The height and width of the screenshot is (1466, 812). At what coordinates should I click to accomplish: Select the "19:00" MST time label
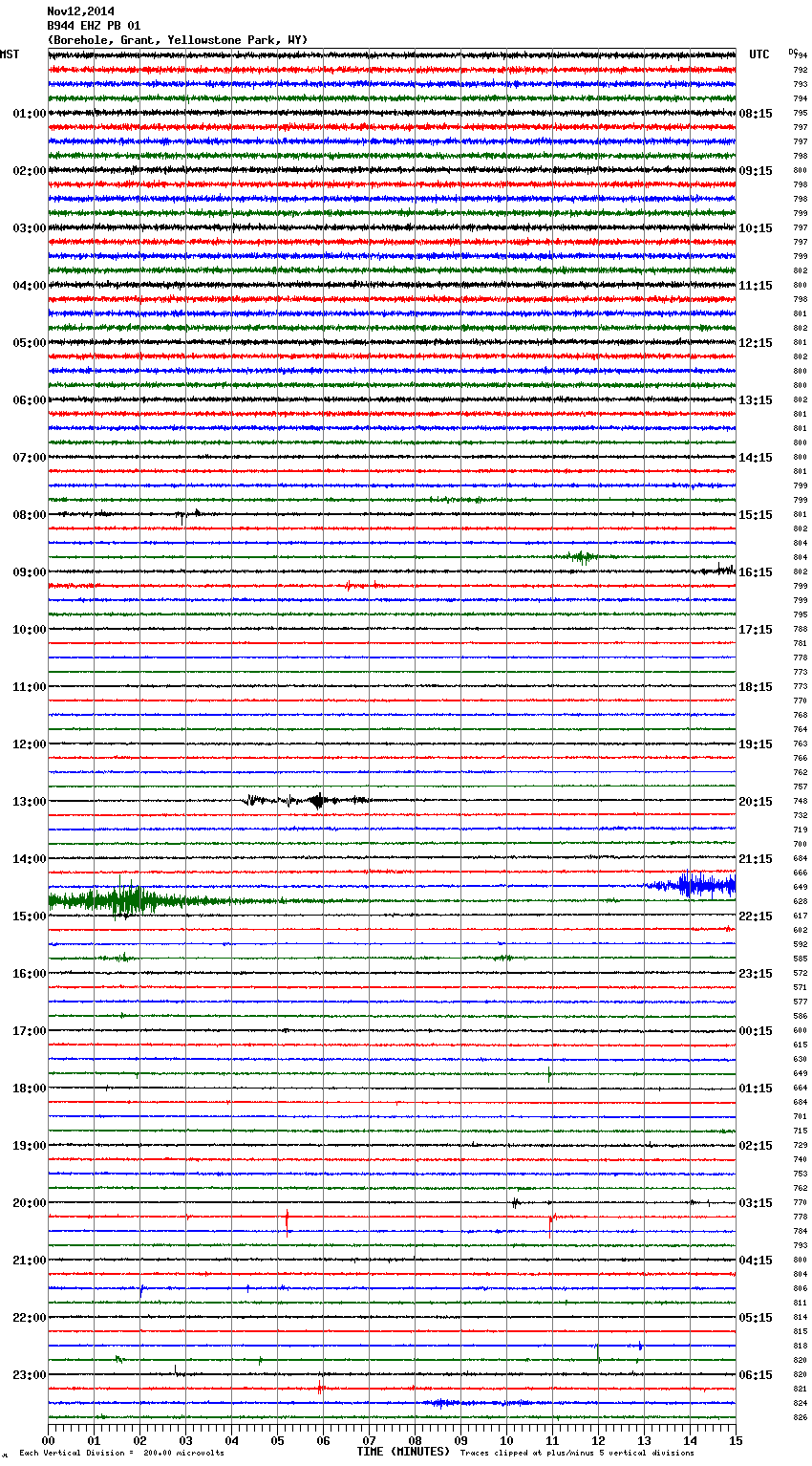30,1146
